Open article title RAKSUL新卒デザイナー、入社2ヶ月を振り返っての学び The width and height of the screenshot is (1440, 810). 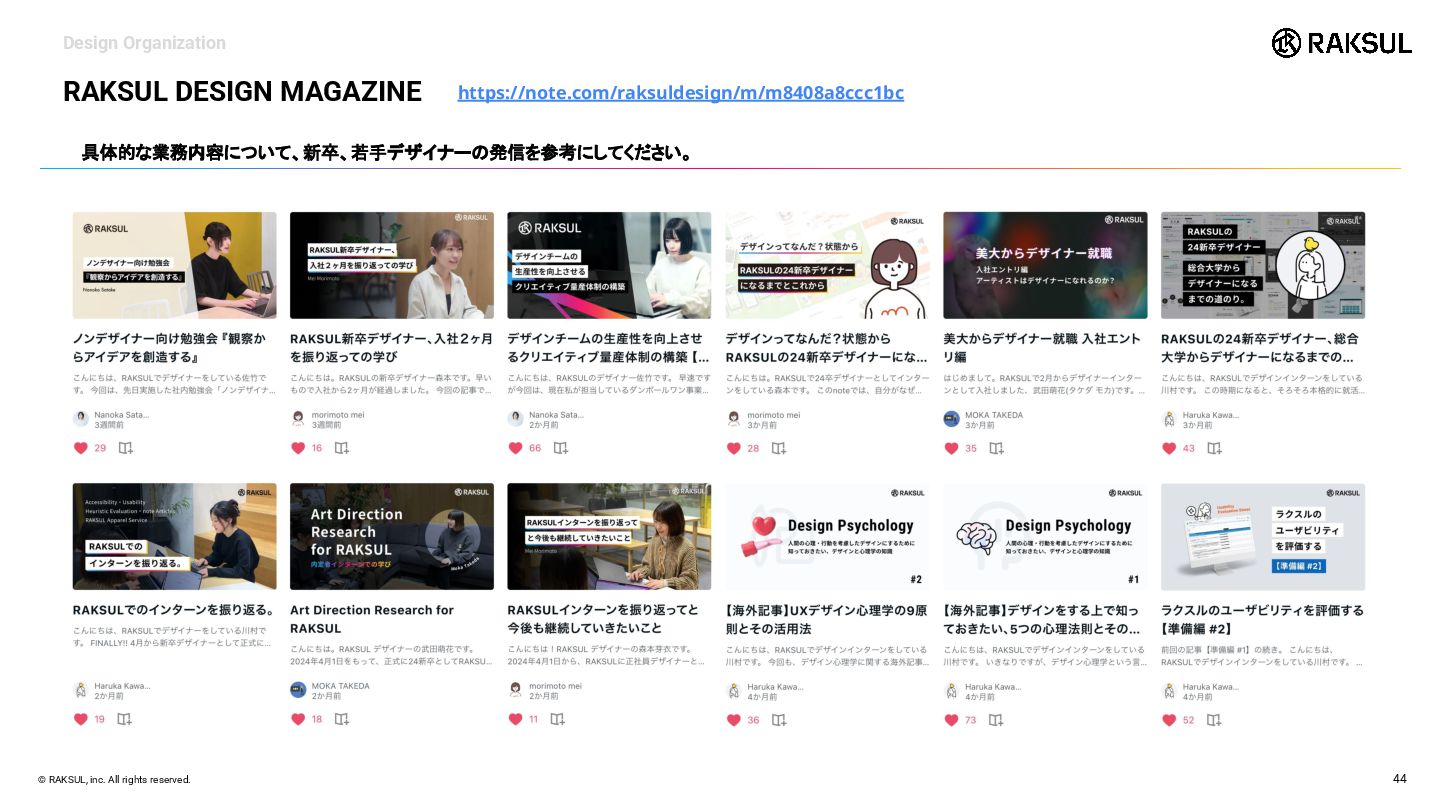point(391,348)
